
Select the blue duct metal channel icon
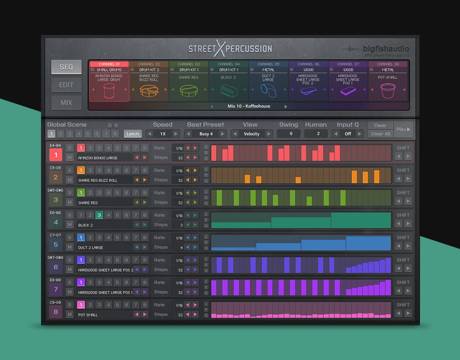268,90
